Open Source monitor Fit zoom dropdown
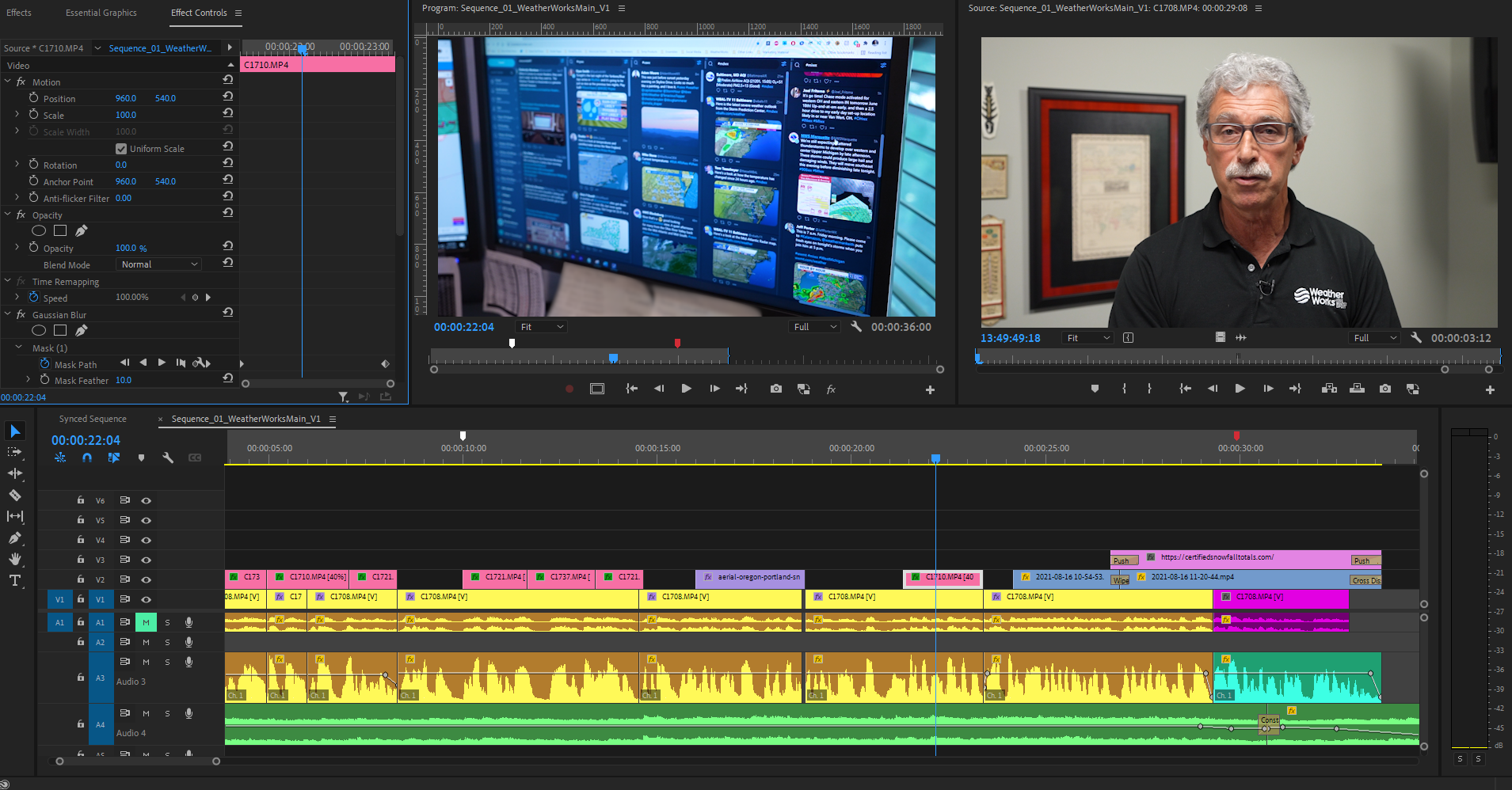 tap(1087, 338)
